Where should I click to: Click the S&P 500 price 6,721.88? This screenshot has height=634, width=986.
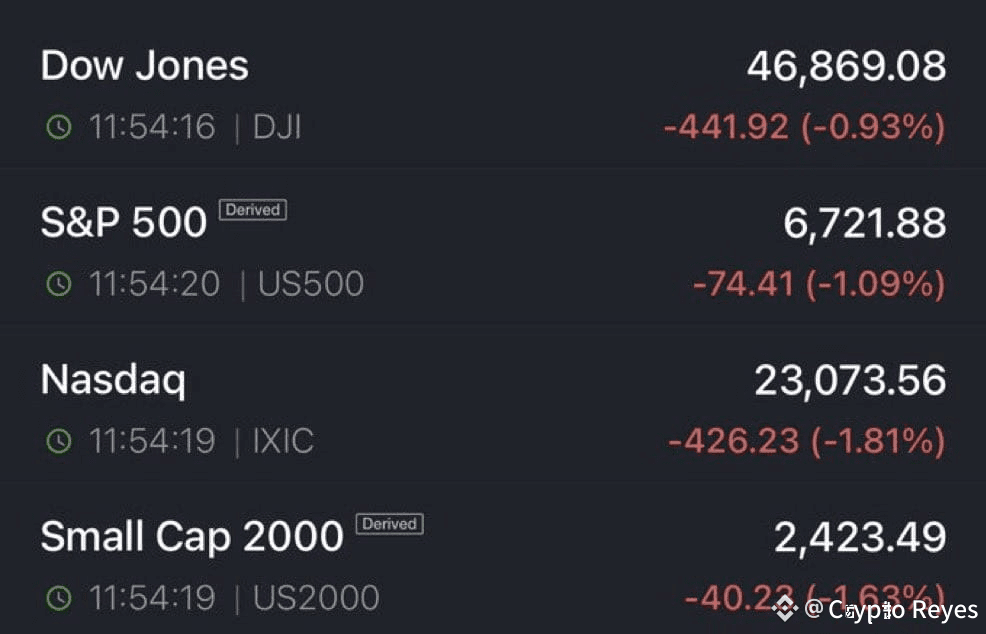pyautogui.click(x=864, y=223)
